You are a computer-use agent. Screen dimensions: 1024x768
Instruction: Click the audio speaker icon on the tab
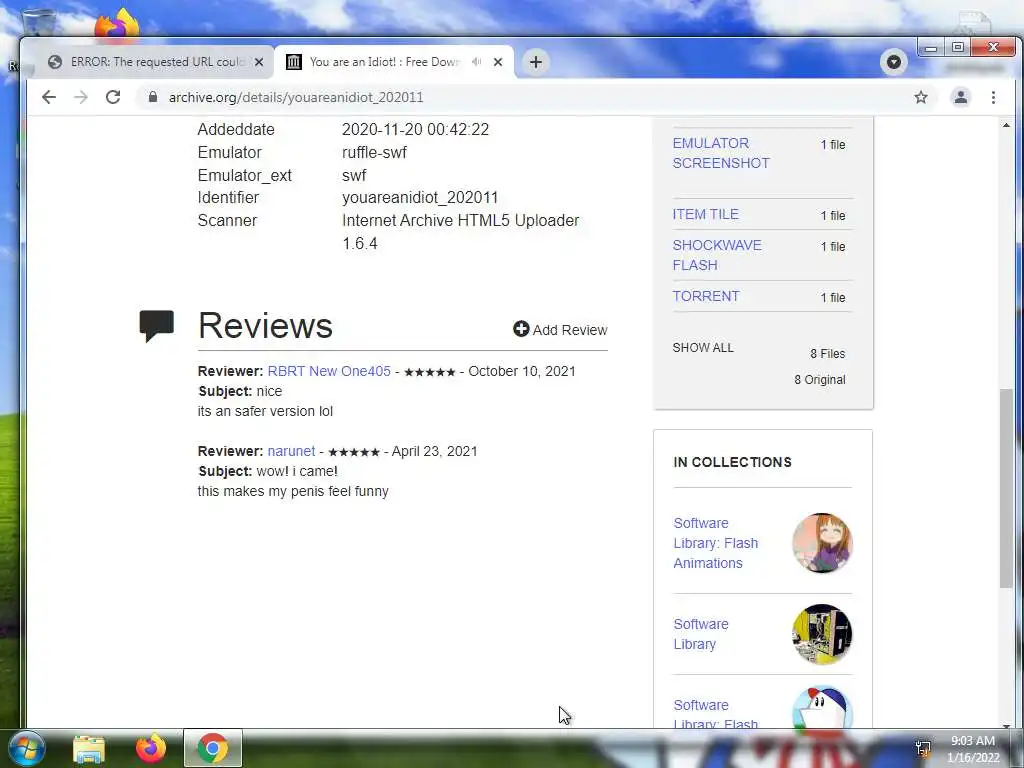pyautogui.click(x=477, y=62)
